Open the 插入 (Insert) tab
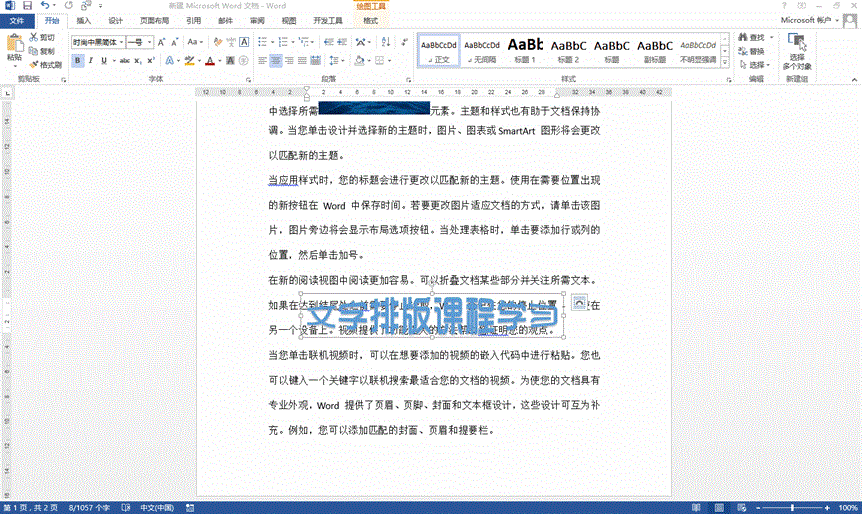Screen dimensions: 862x514 tap(83, 20)
